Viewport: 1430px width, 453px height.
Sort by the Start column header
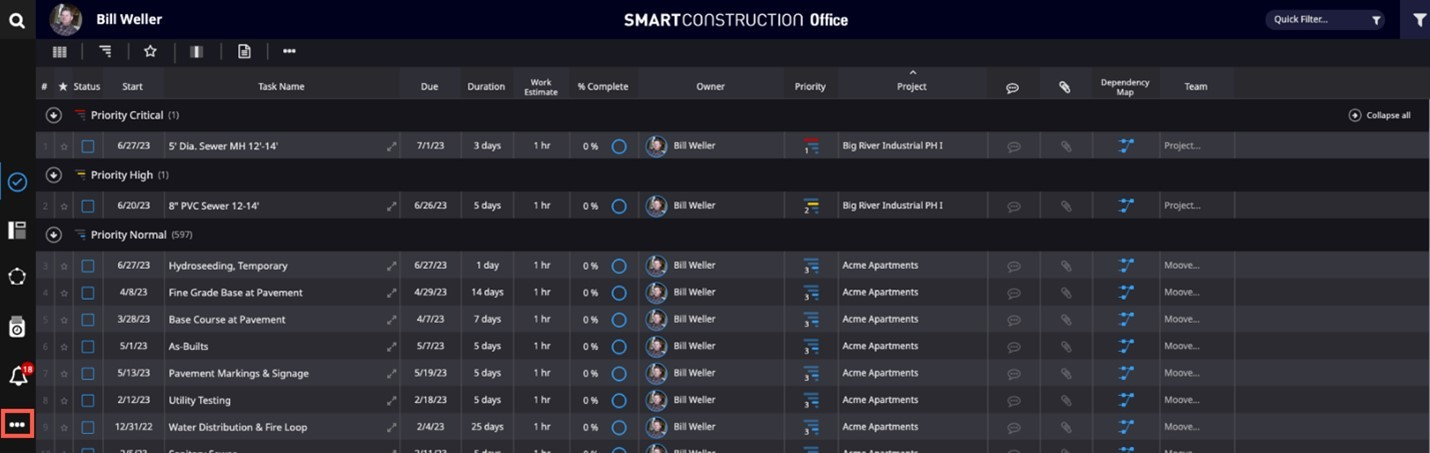[132, 87]
